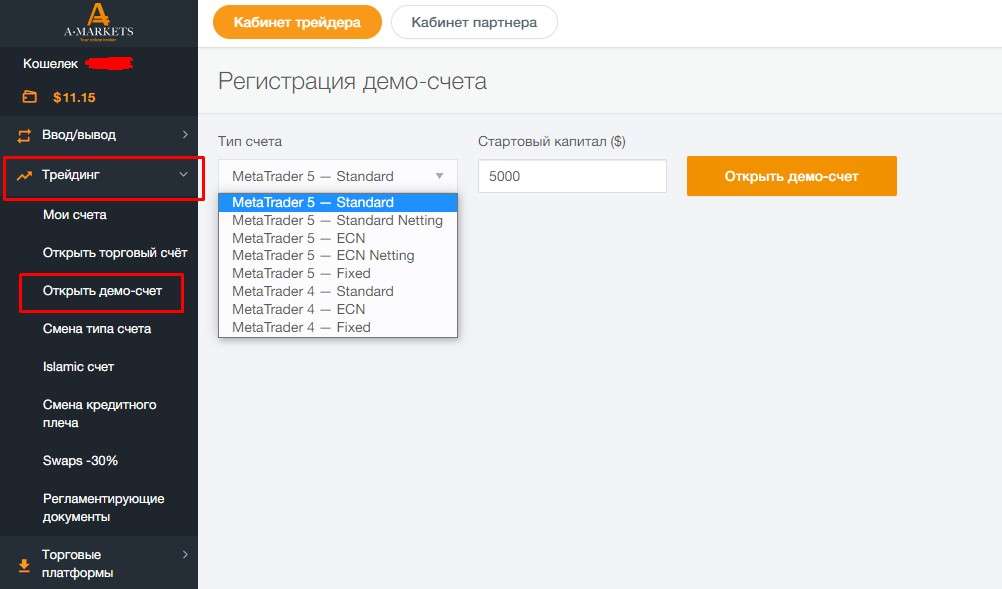The height and width of the screenshot is (589, 1002).
Task: Choose MetaTrader 4 — Fixed option
Action: (337, 327)
